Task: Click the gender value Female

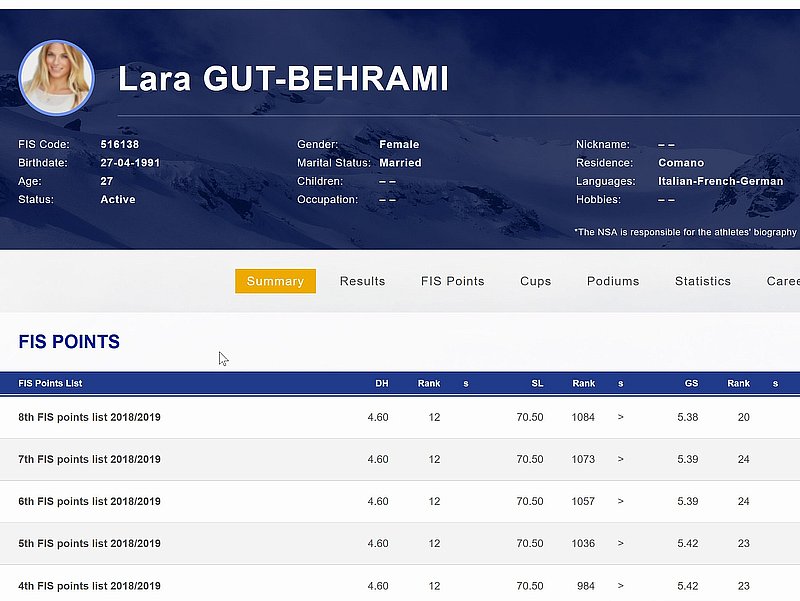Action: coord(399,144)
